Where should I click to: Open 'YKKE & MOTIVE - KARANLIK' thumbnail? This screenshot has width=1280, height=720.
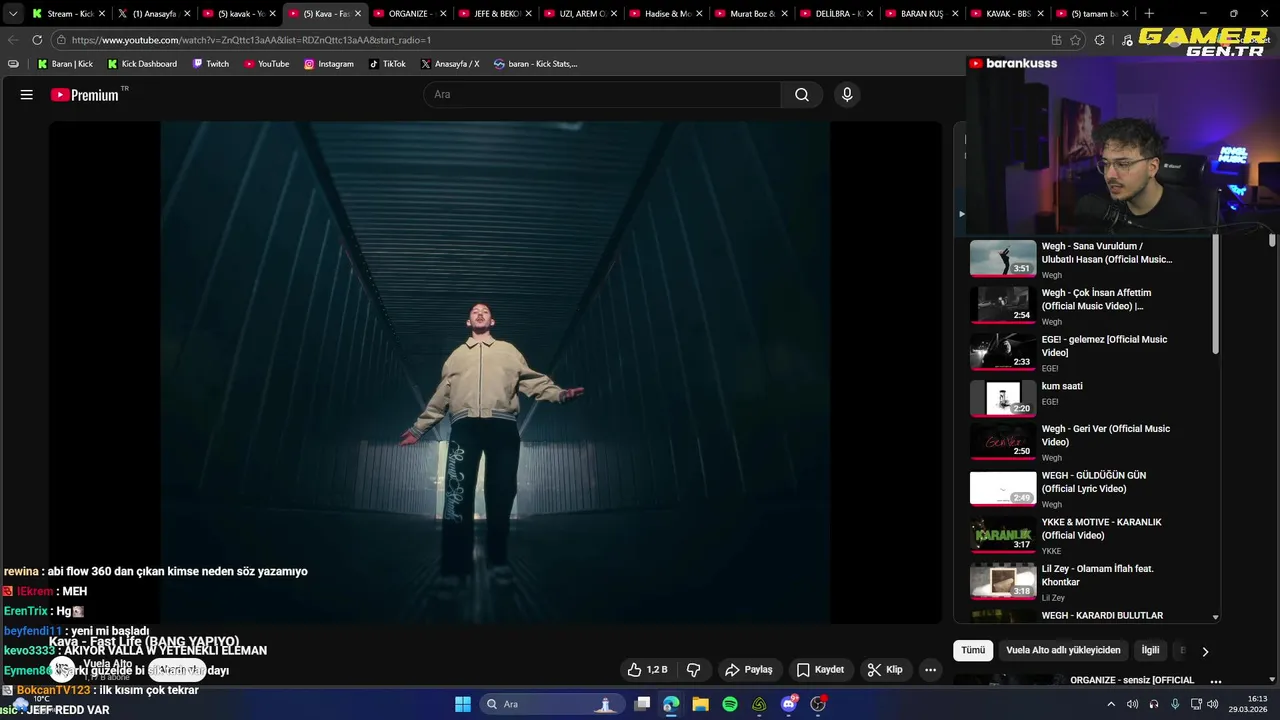[x=1003, y=535]
